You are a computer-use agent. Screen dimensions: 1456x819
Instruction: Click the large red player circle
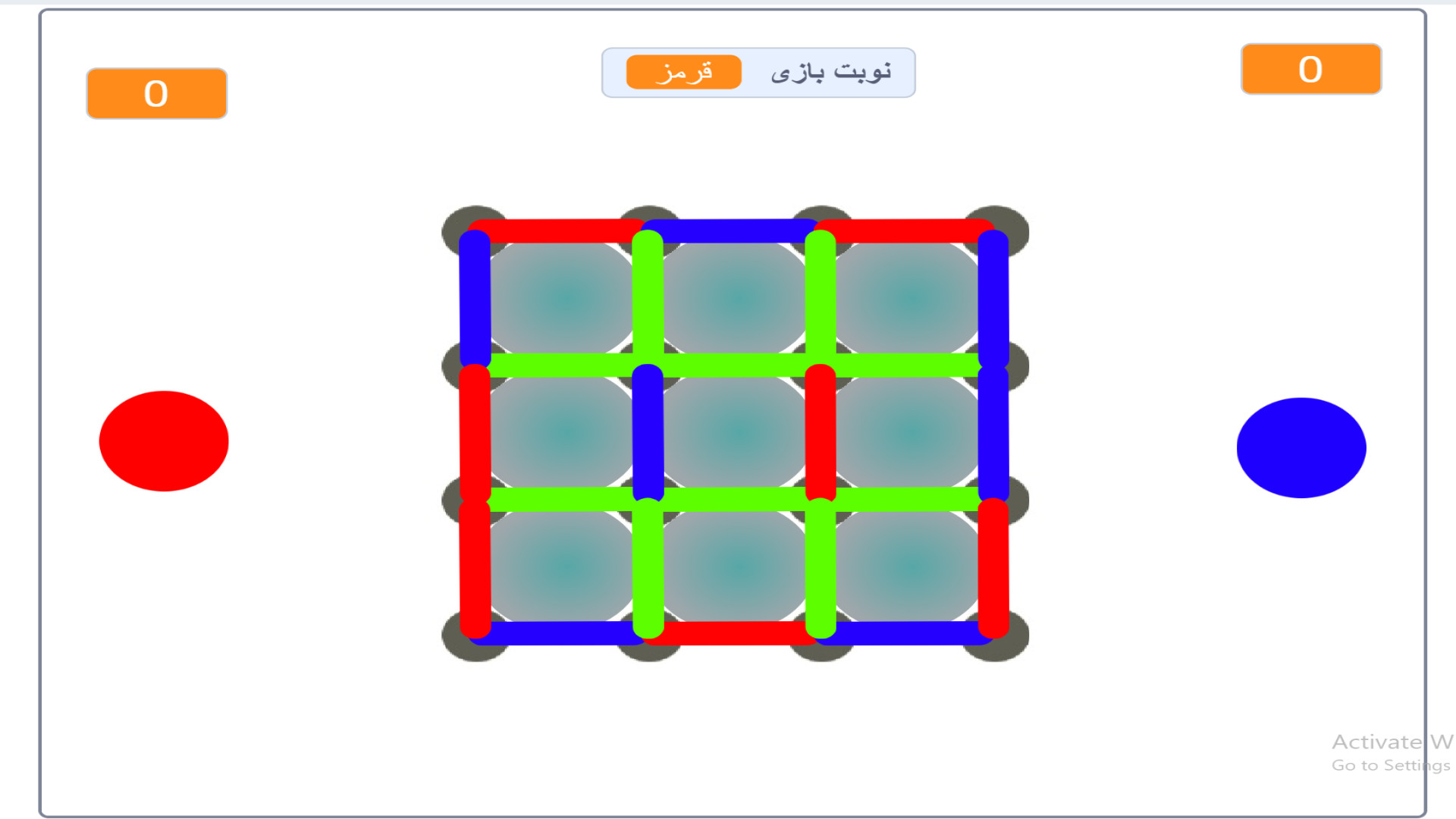click(164, 441)
